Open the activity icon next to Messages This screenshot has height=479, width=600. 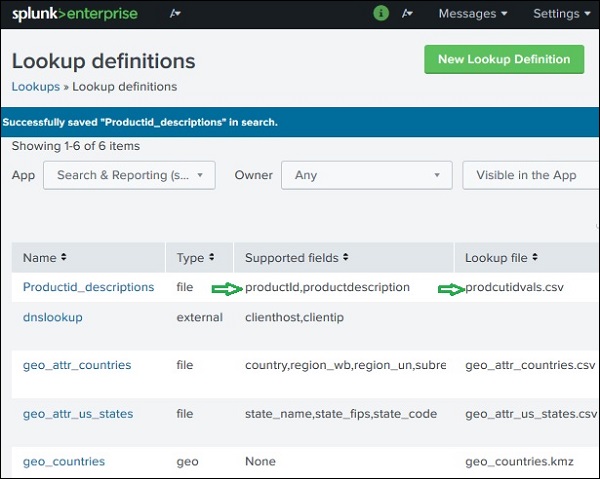click(x=407, y=14)
